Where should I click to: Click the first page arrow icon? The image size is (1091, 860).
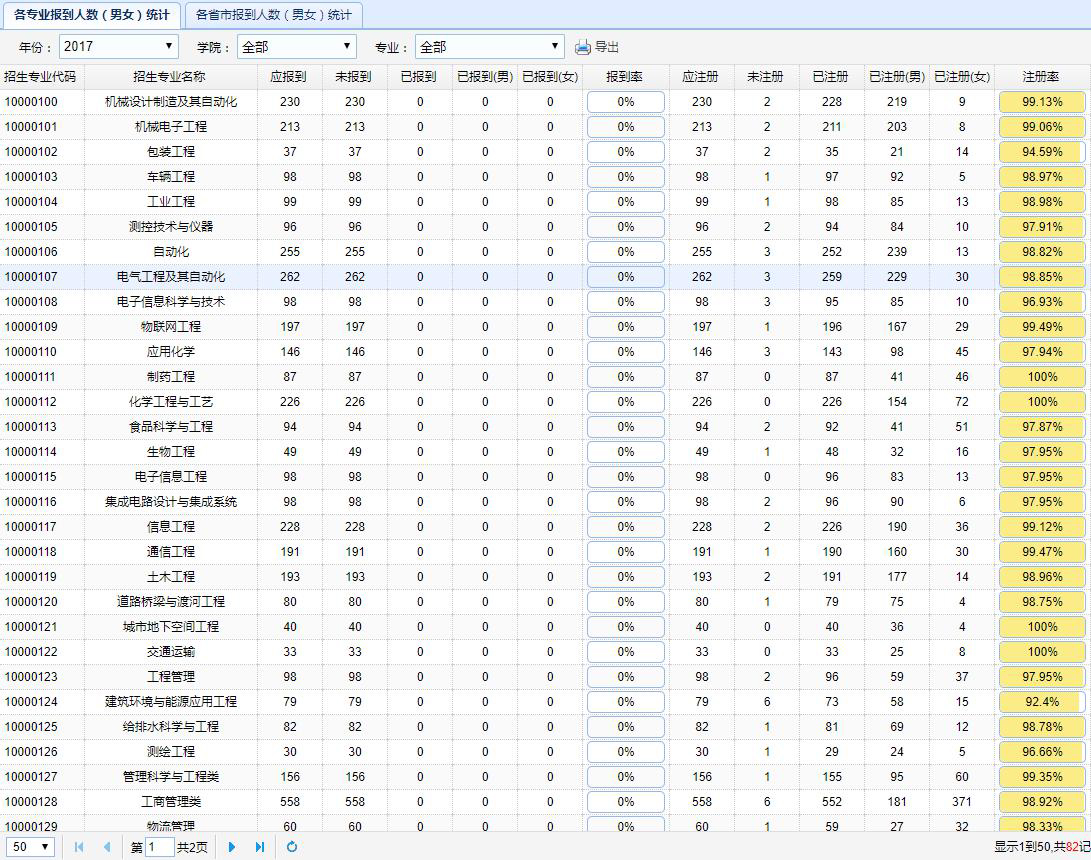click(79, 847)
